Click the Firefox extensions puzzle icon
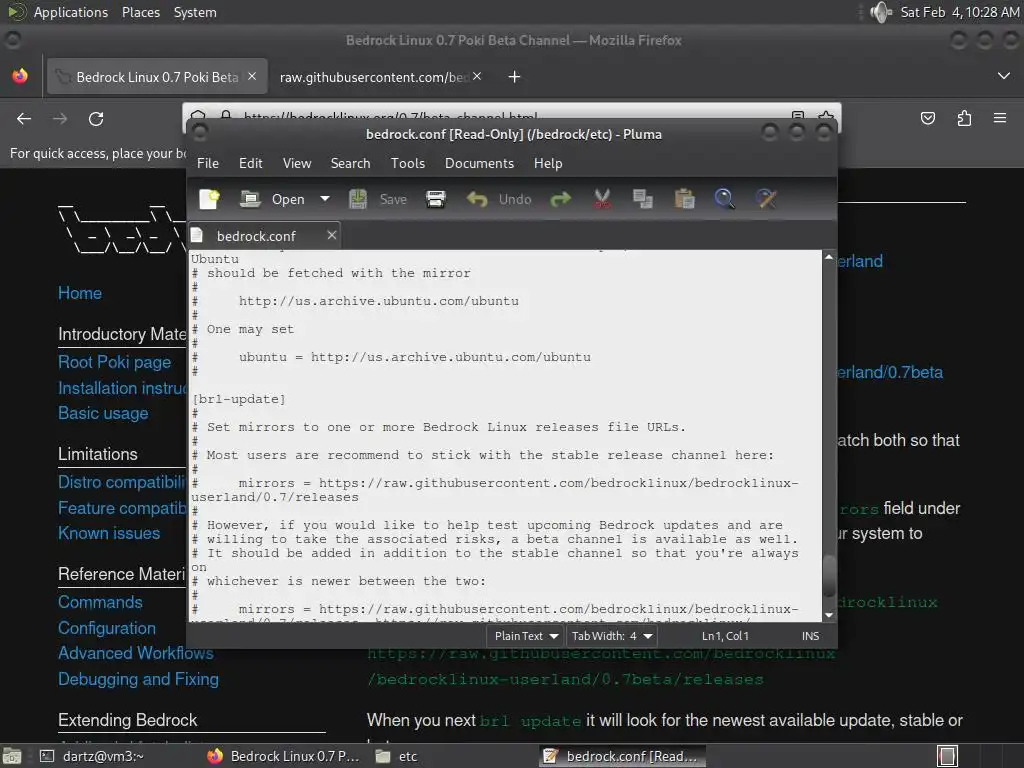 tap(965, 118)
